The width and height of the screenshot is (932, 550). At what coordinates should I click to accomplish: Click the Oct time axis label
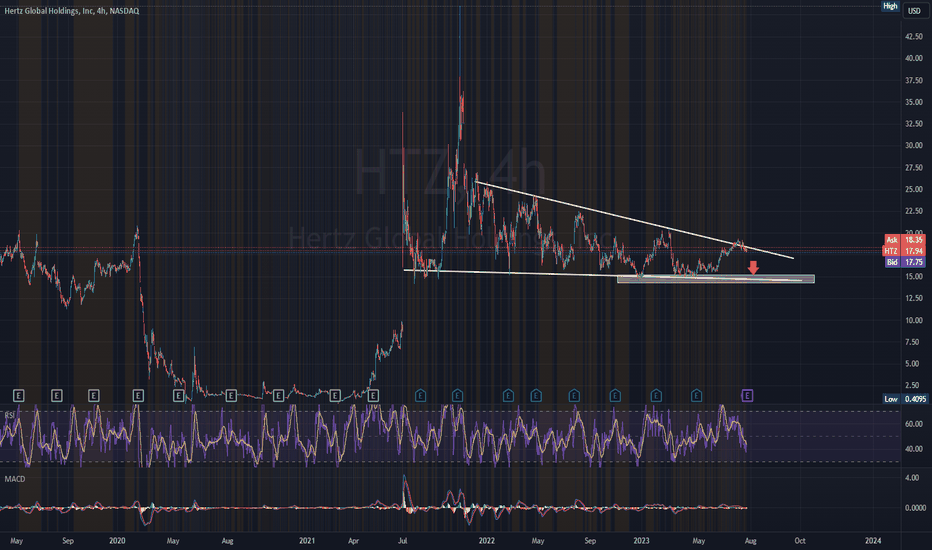[800, 540]
